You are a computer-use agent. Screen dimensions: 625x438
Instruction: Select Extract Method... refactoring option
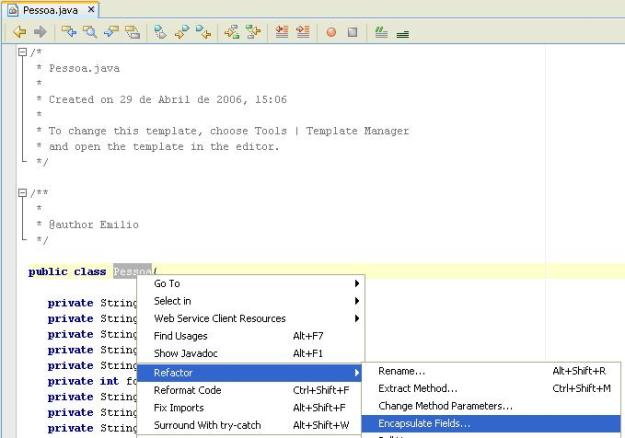click(x=418, y=388)
